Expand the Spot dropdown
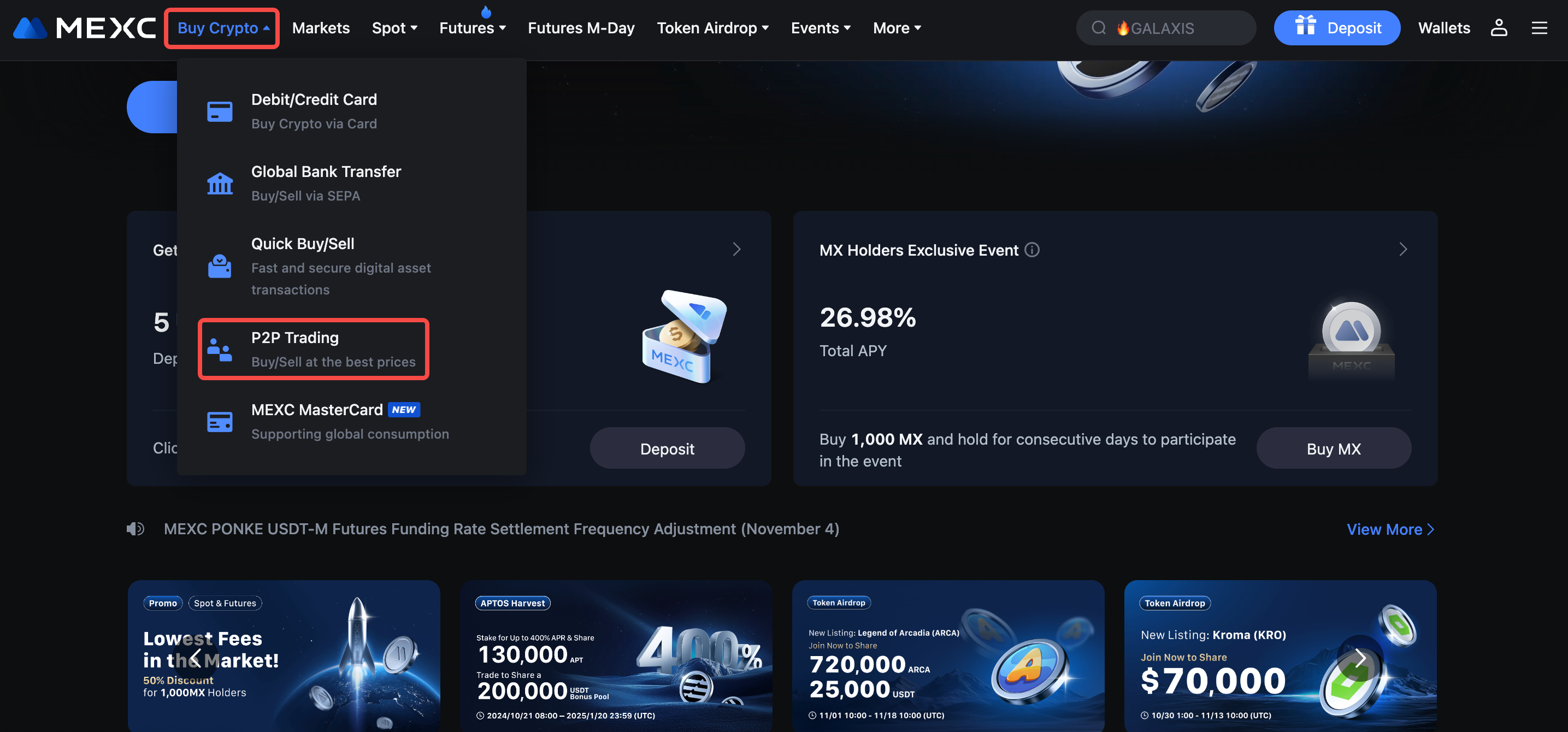The height and width of the screenshot is (732, 1568). (394, 28)
